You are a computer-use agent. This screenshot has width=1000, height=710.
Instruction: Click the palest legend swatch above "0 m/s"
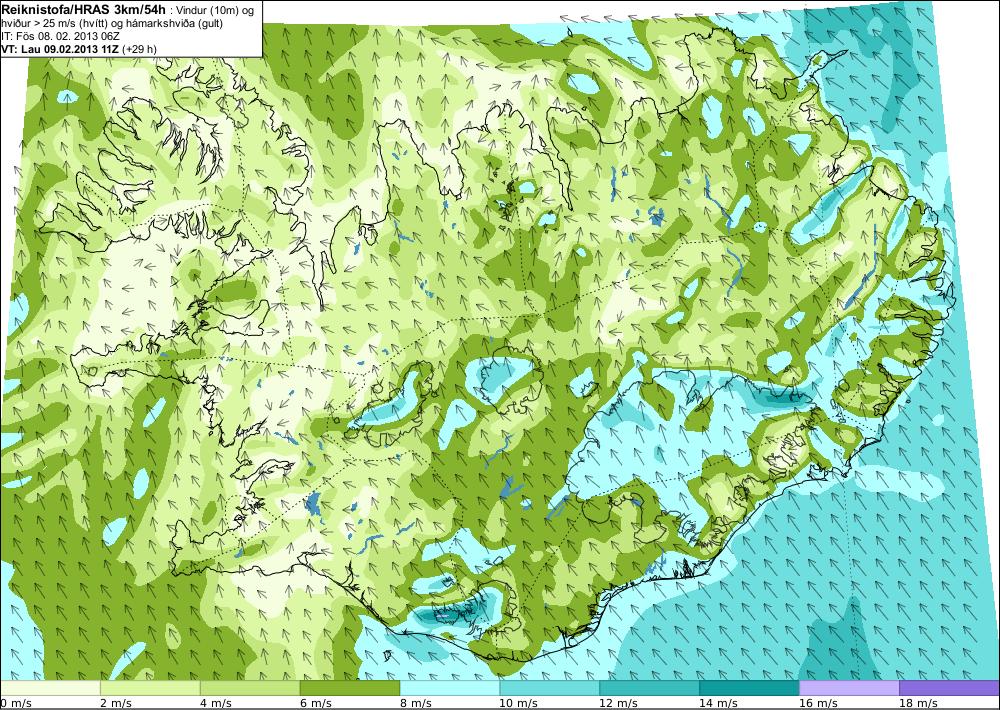click(x=50, y=688)
